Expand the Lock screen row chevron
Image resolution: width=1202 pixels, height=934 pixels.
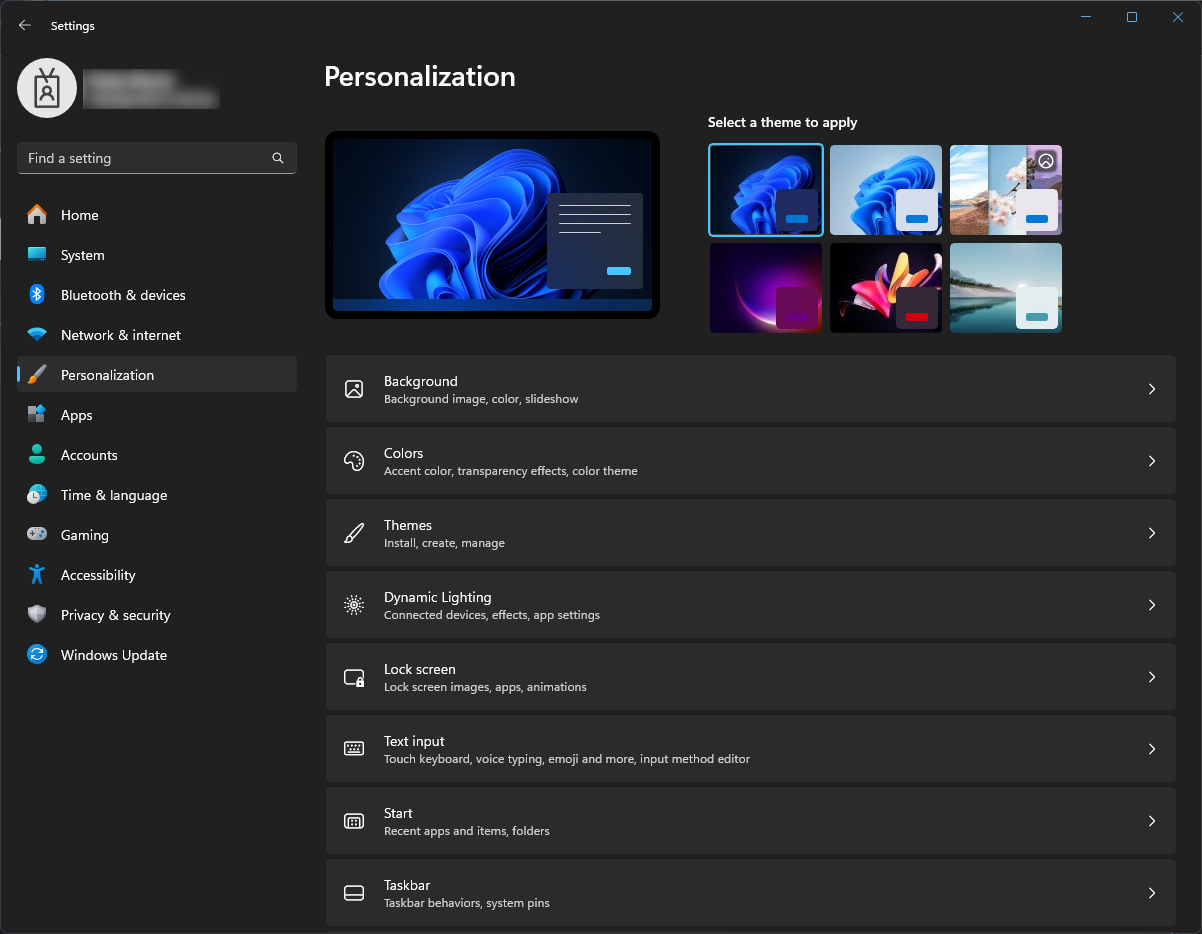[1151, 677]
